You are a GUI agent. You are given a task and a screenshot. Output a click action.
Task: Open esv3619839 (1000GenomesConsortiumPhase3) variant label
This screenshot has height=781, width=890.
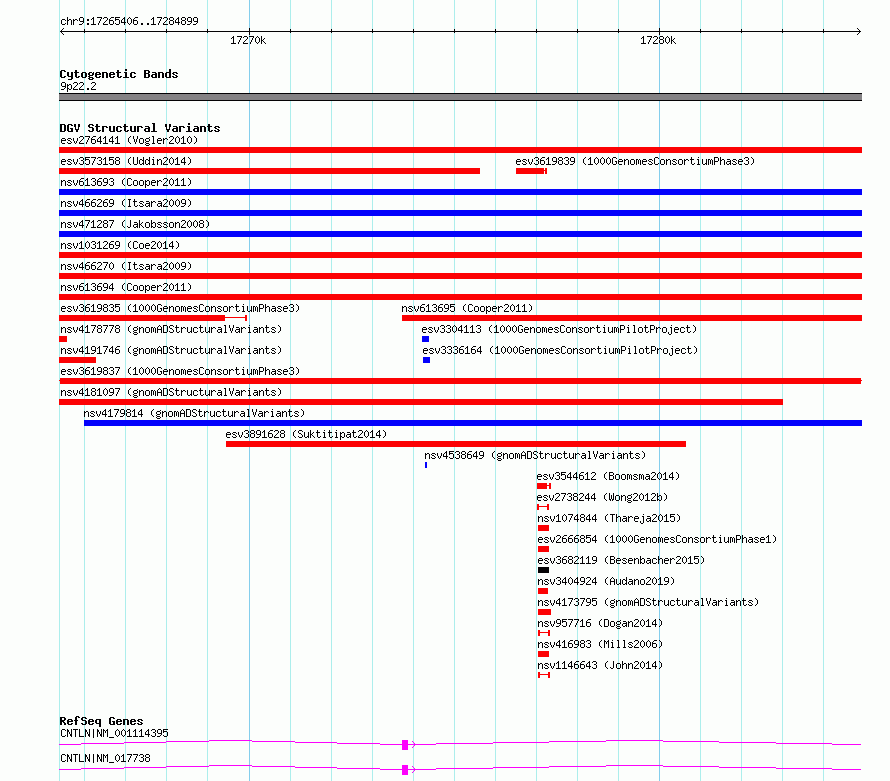pyautogui.click(x=635, y=161)
